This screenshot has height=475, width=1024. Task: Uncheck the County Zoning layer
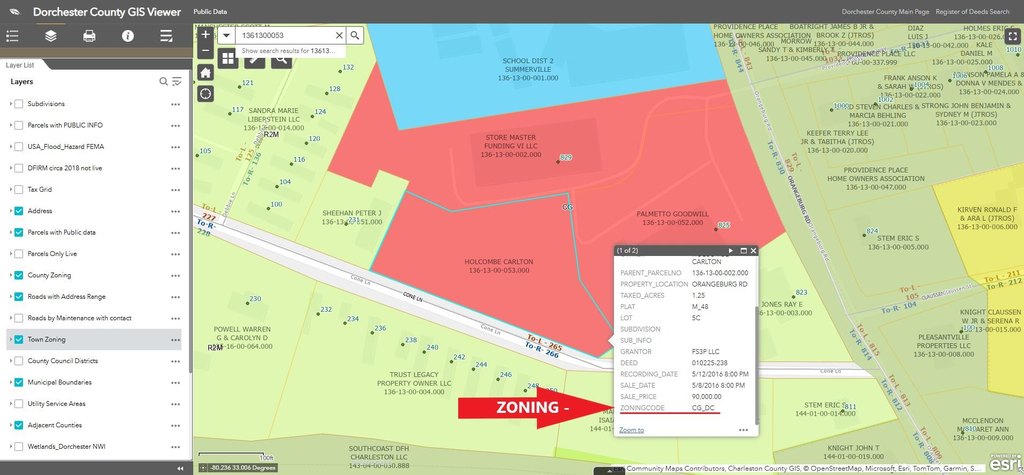pos(19,275)
